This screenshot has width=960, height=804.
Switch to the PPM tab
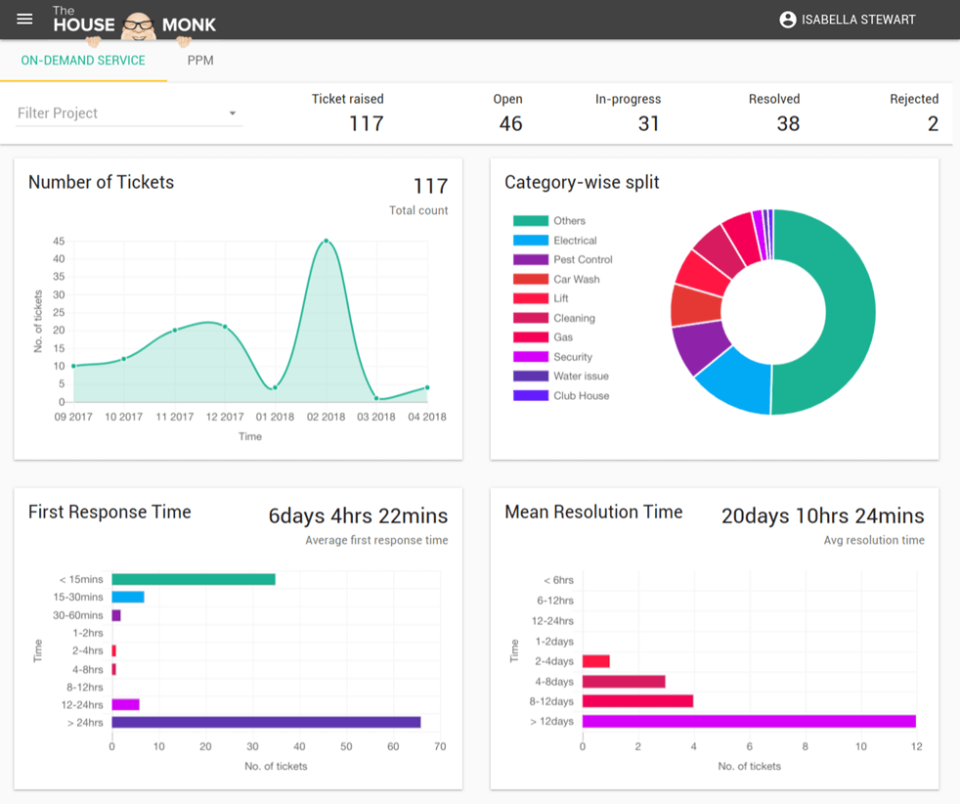tap(200, 61)
